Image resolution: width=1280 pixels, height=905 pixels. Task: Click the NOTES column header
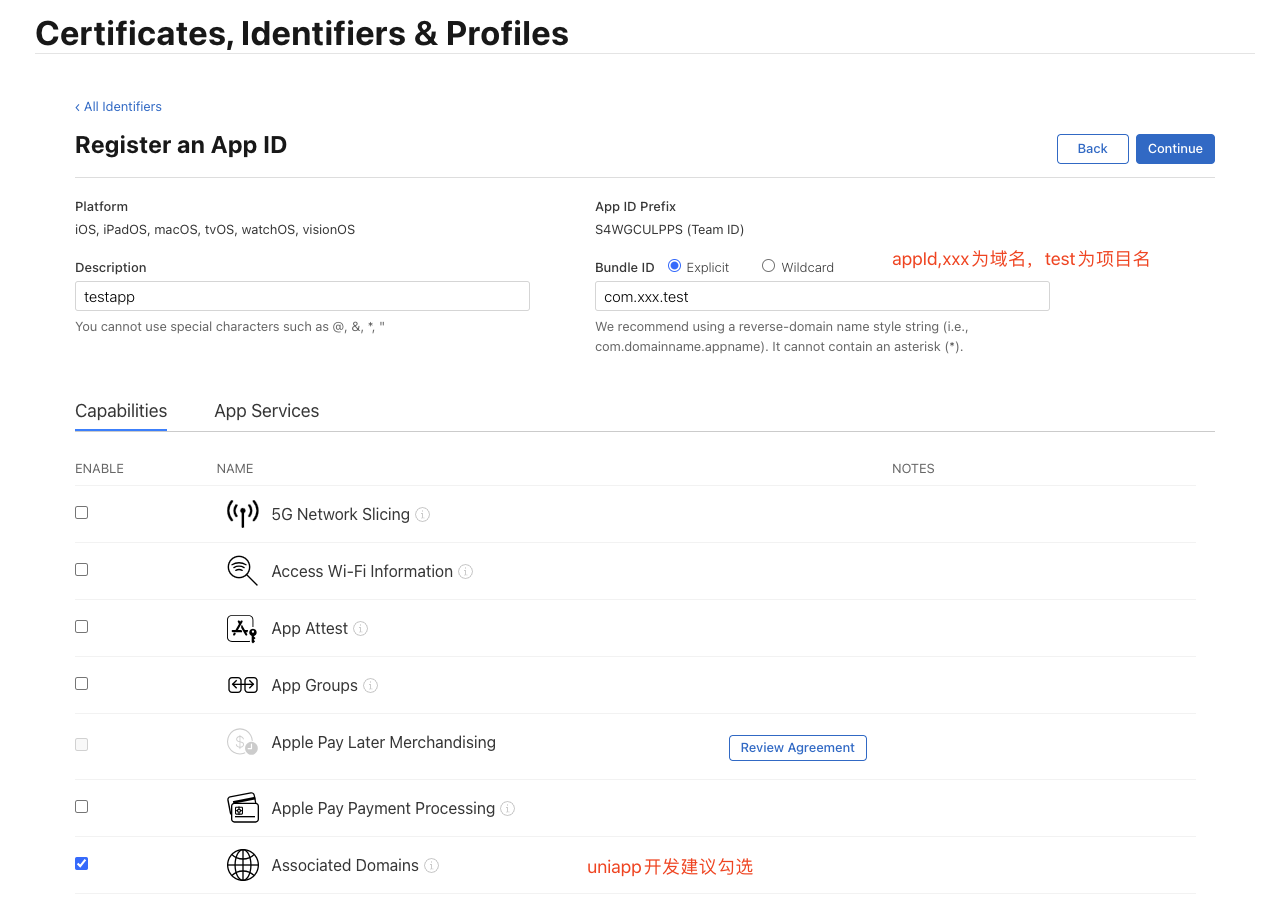[913, 468]
